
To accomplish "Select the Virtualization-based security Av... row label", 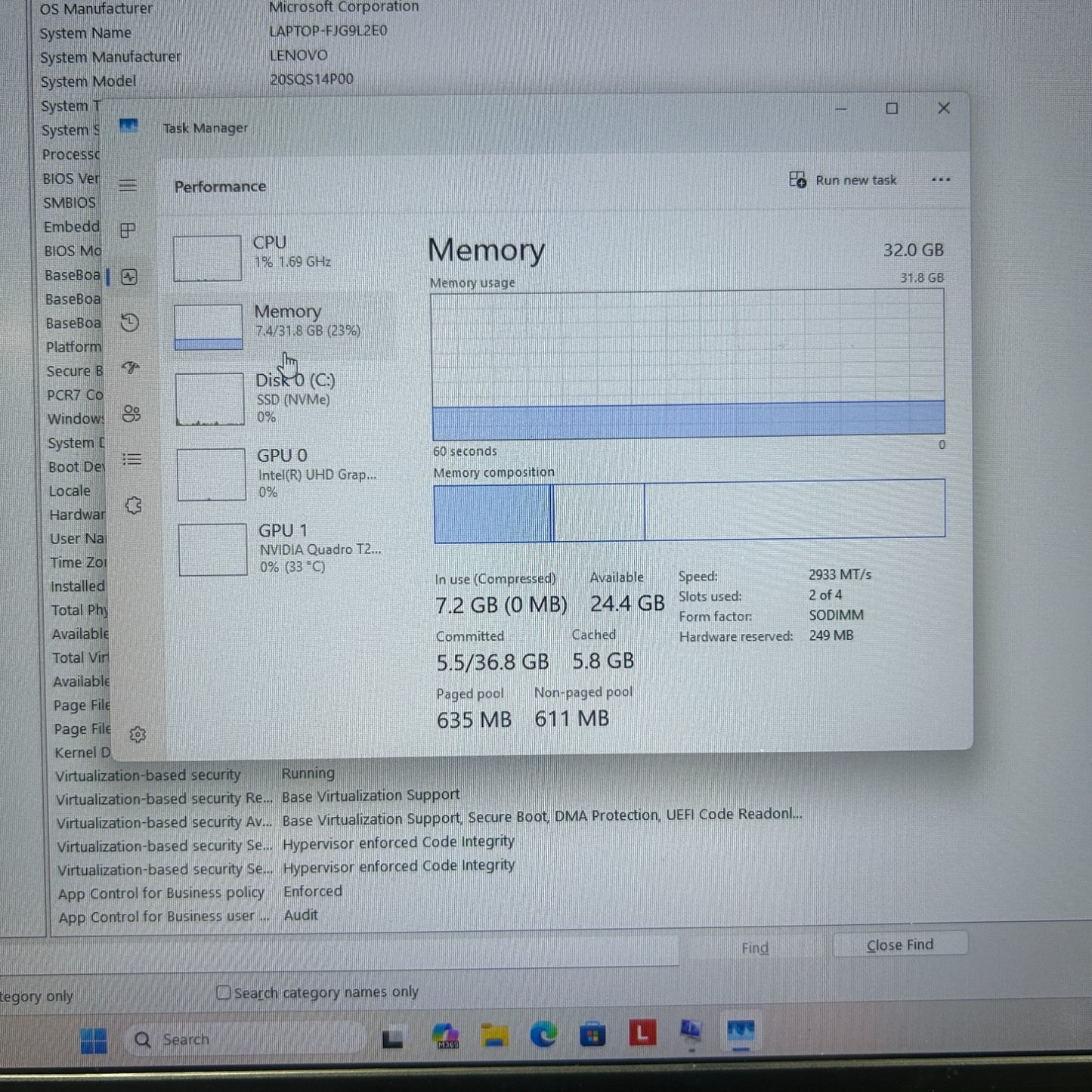I will click(x=164, y=822).
